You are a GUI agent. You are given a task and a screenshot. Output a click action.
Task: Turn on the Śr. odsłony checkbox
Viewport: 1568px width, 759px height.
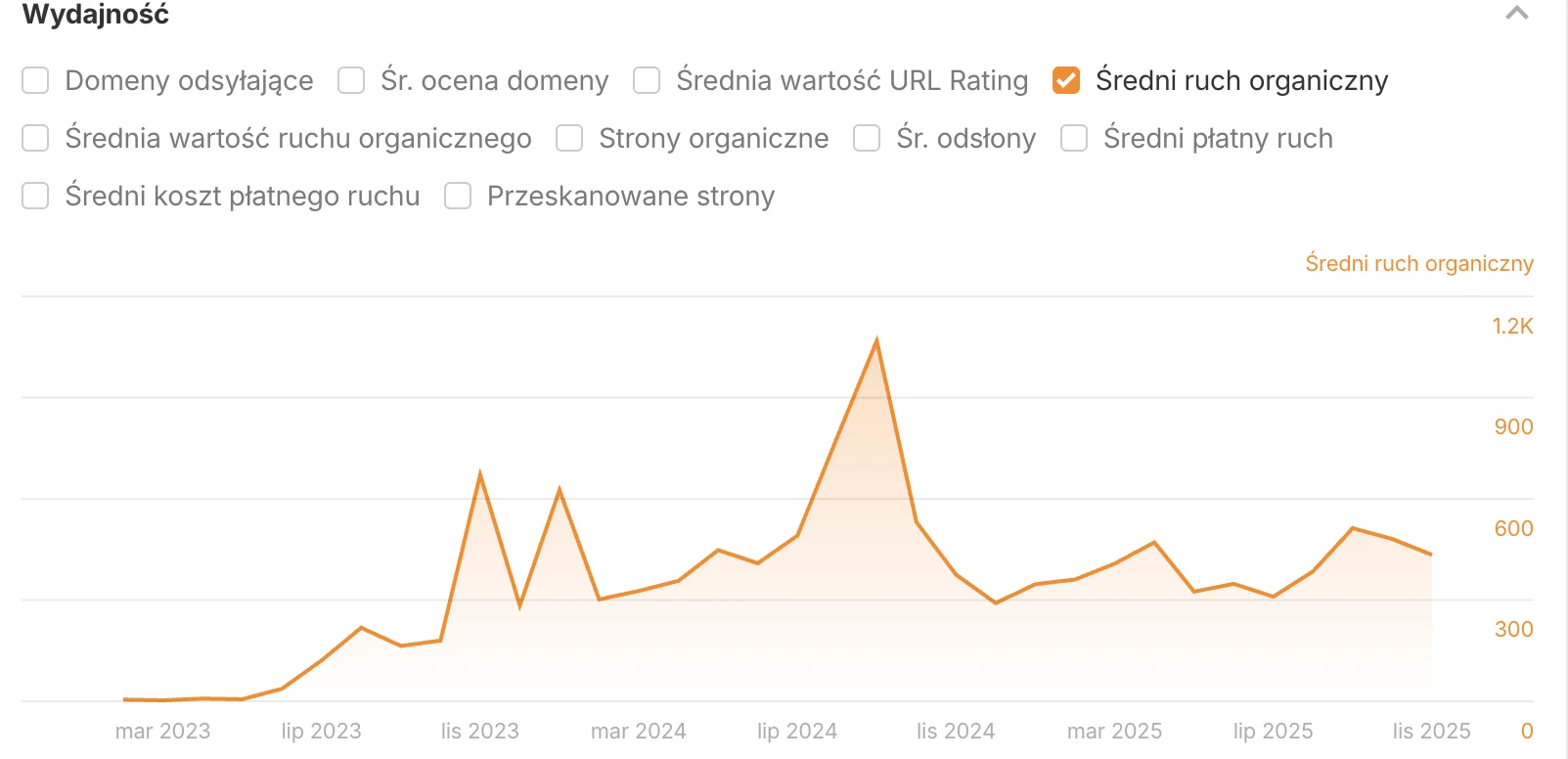[867, 138]
